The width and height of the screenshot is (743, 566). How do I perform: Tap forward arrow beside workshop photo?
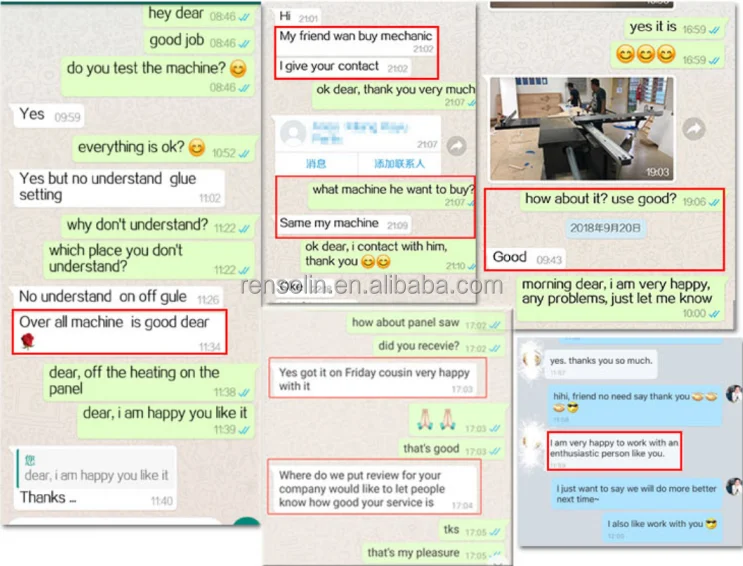(x=694, y=128)
